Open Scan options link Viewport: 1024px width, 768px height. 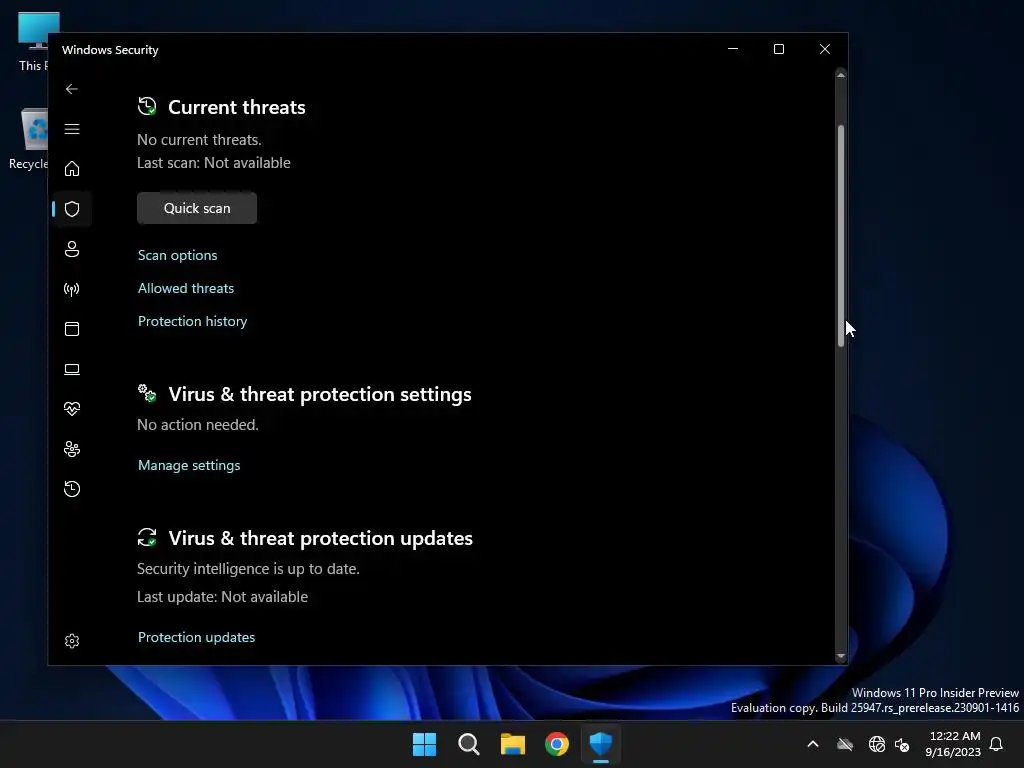pyautogui.click(x=178, y=255)
